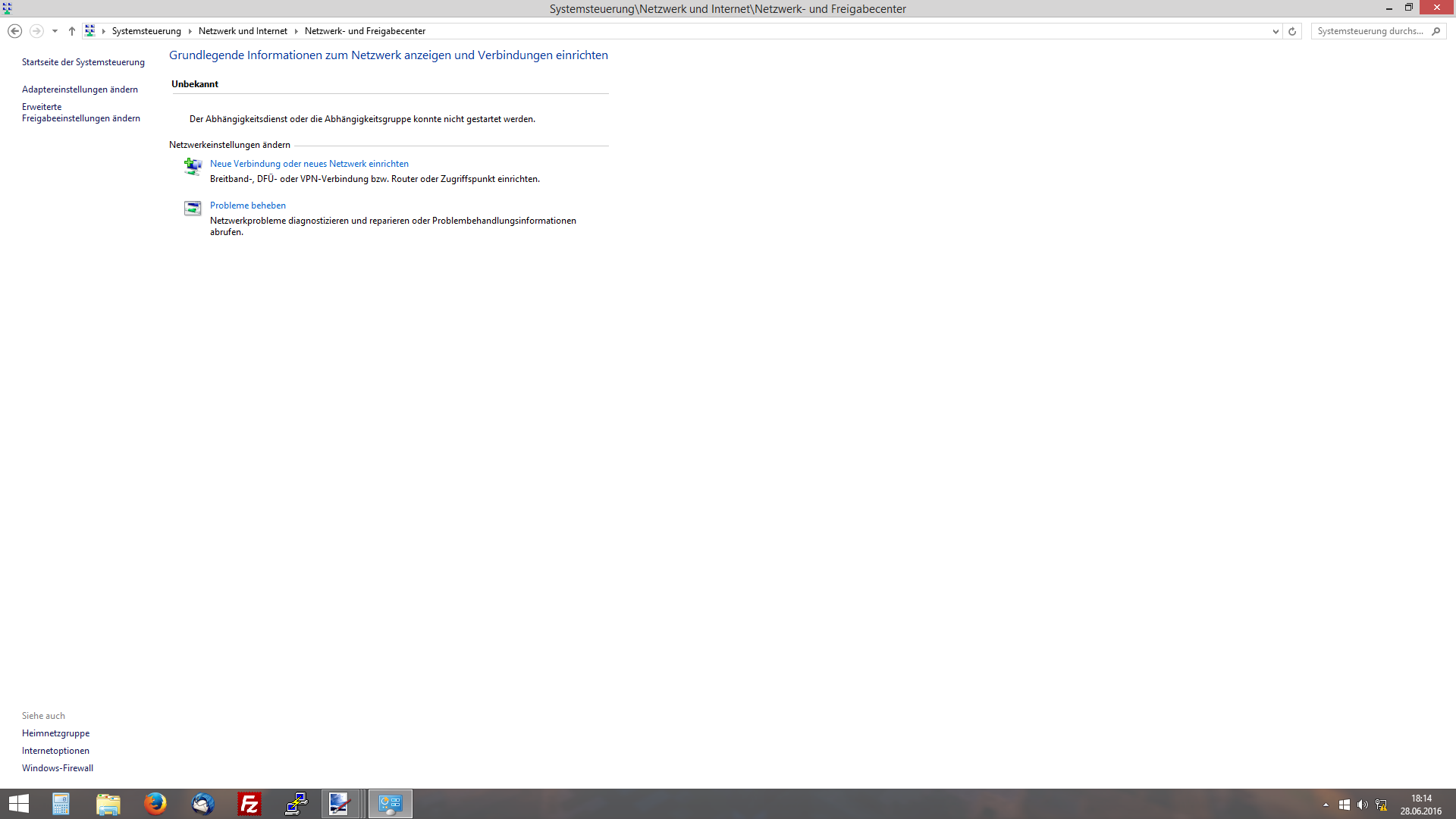Select 'Systemsteuerung' breadcrumb item
Image resolution: width=1456 pixels, height=819 pixels.
[146, 31]
